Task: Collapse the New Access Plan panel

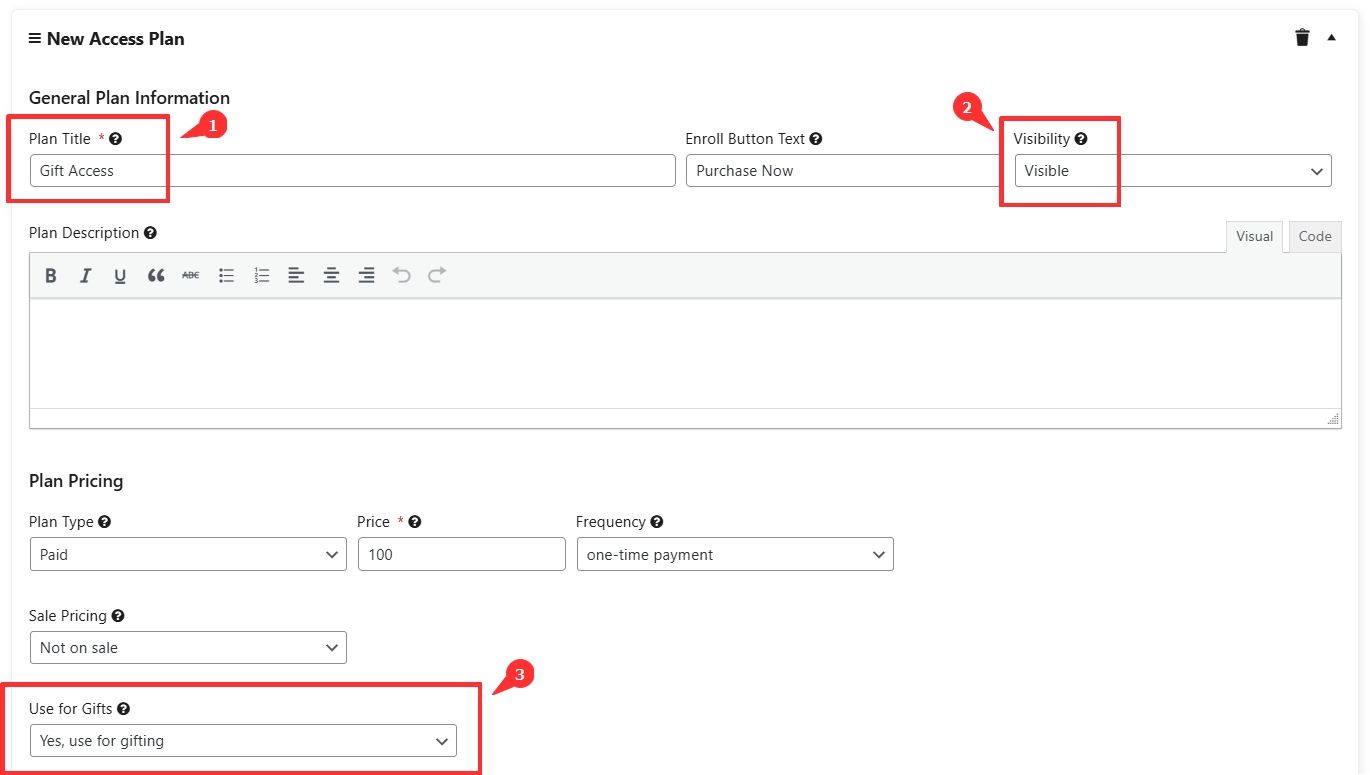Action: tap(1331, 37)
